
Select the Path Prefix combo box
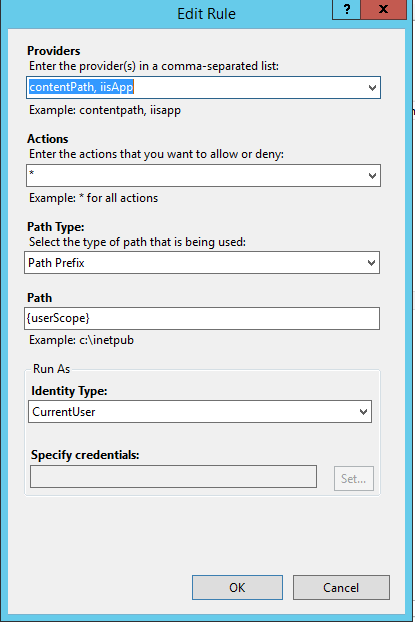click(202, 263)
